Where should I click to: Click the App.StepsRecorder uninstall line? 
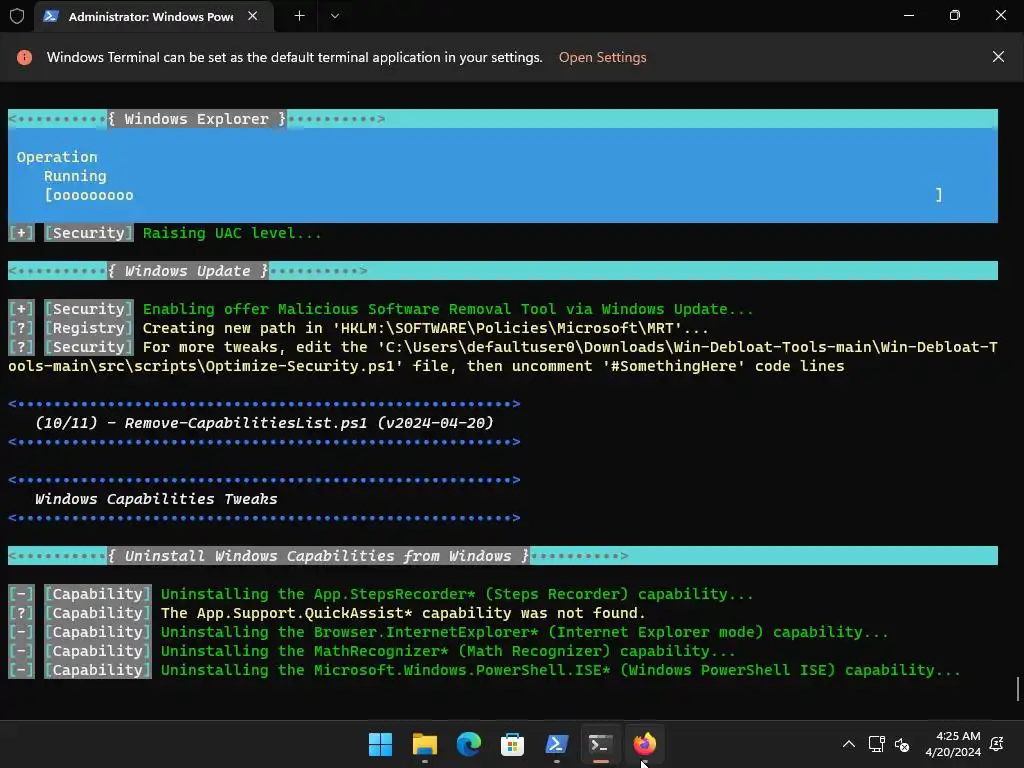click(x=456, y=594)
